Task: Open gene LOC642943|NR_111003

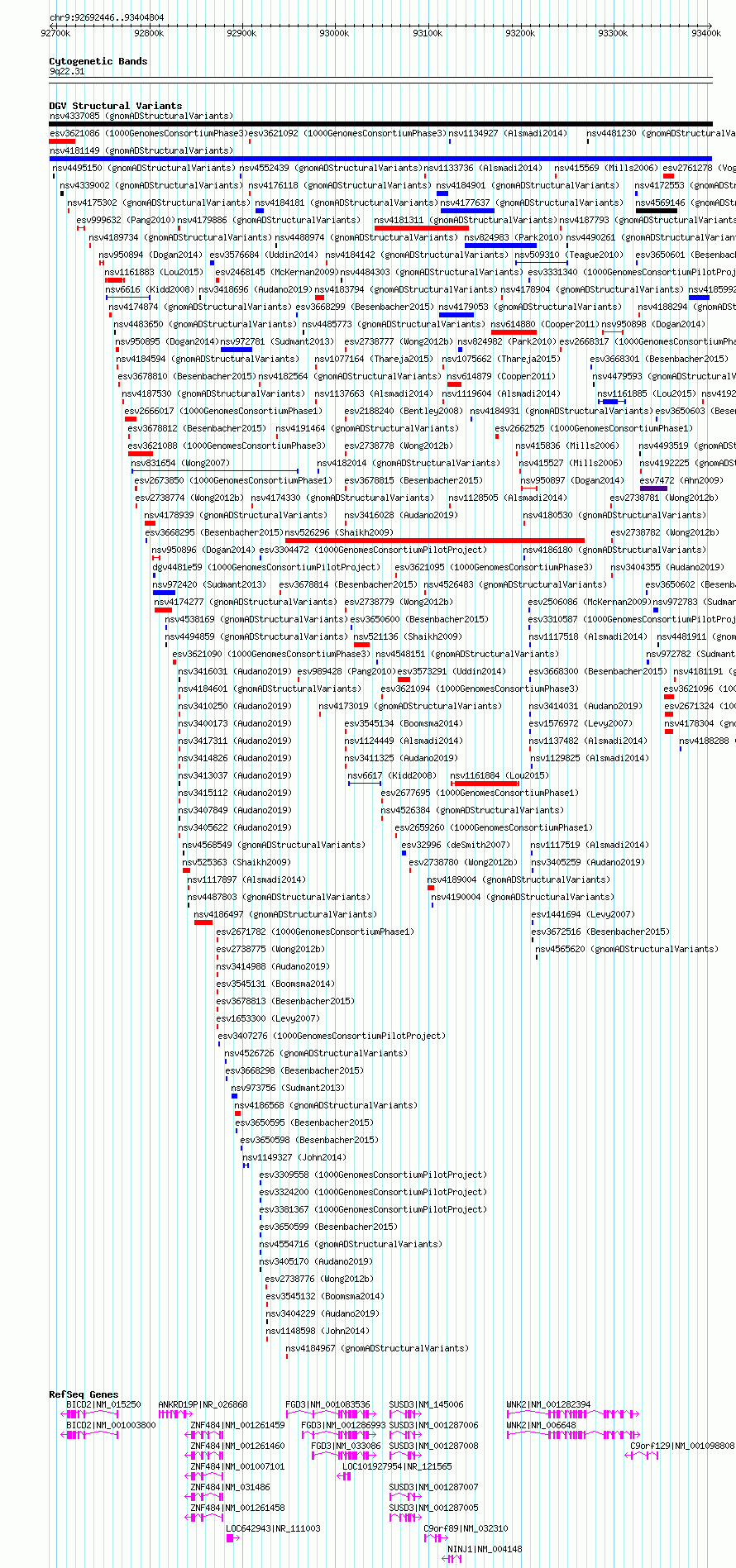Action: coord(273,1528)
